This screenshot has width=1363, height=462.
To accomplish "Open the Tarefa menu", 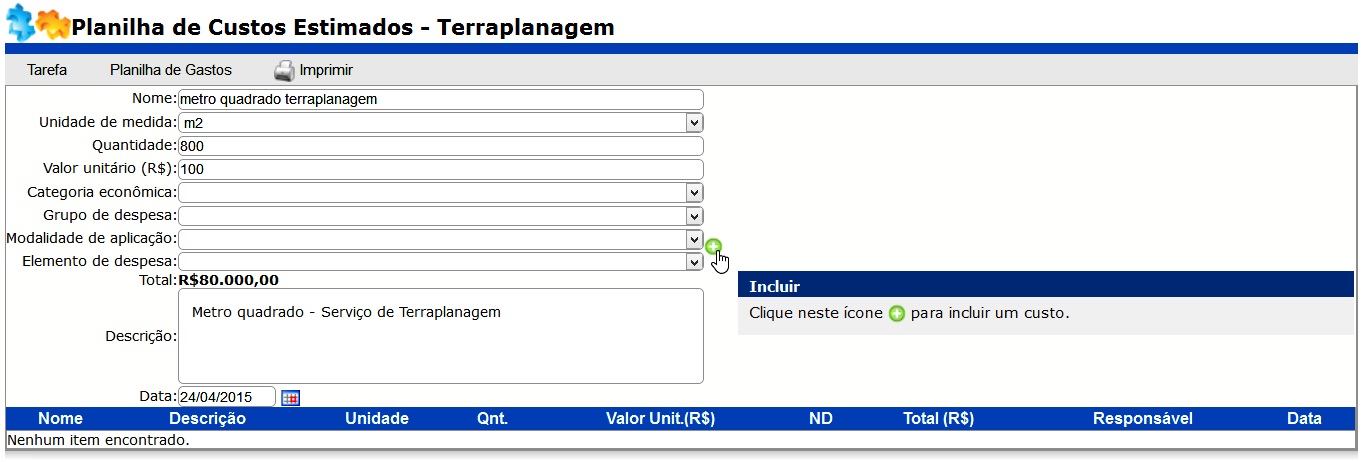I will [x=47, y=70].
